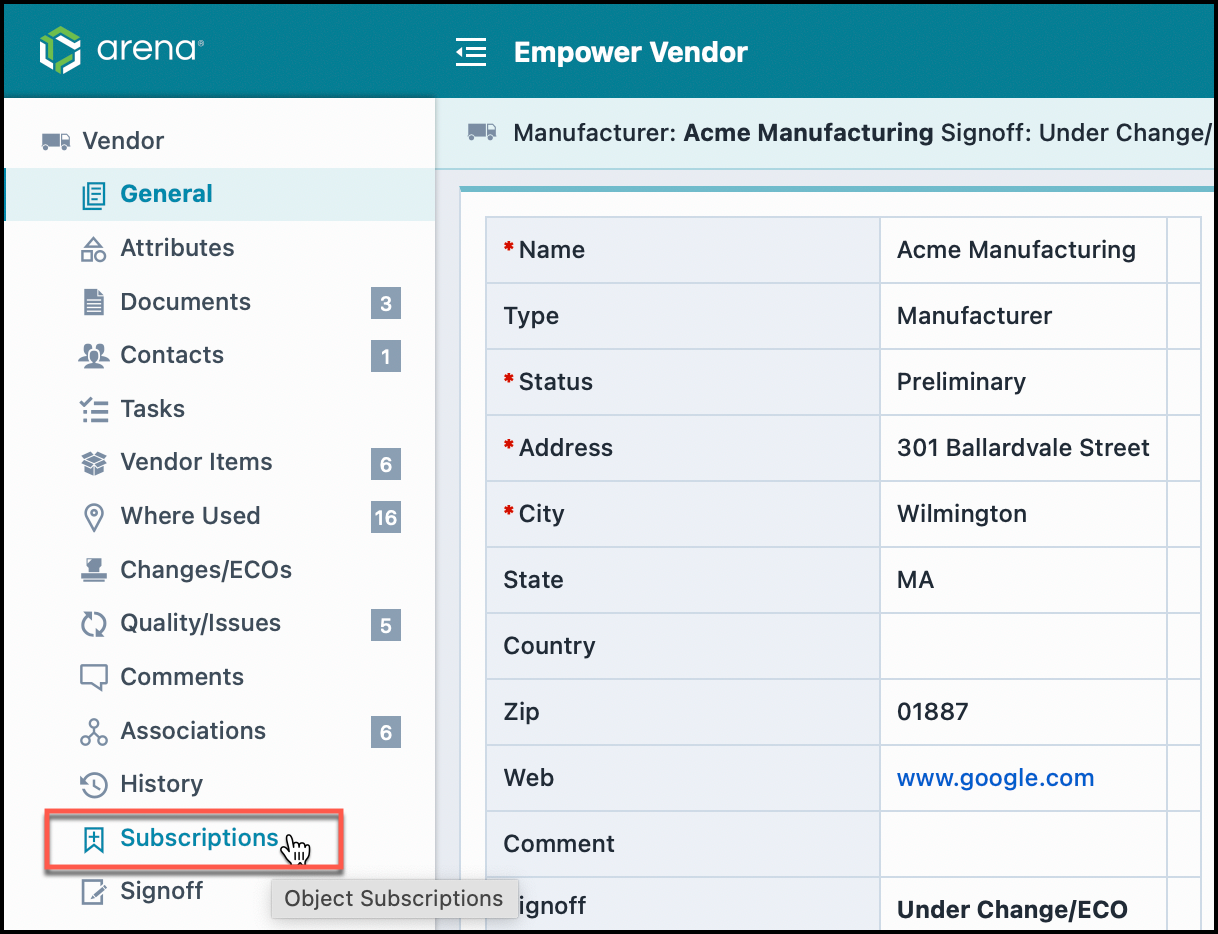Click the History clock icon
This screenshot has width=1218, height=934.
pos(93,785)
